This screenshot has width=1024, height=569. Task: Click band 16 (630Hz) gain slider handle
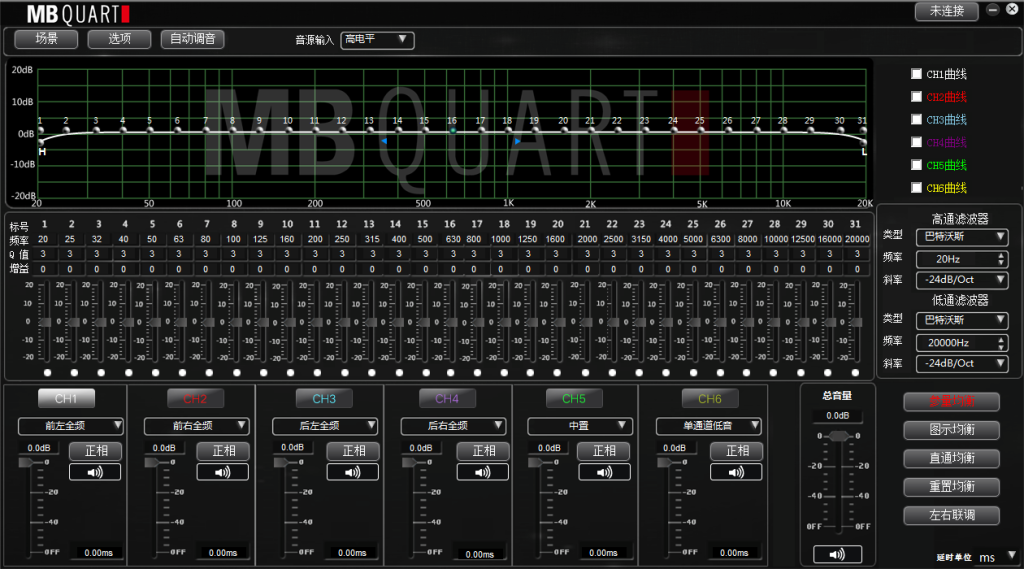tap(453, 322)
